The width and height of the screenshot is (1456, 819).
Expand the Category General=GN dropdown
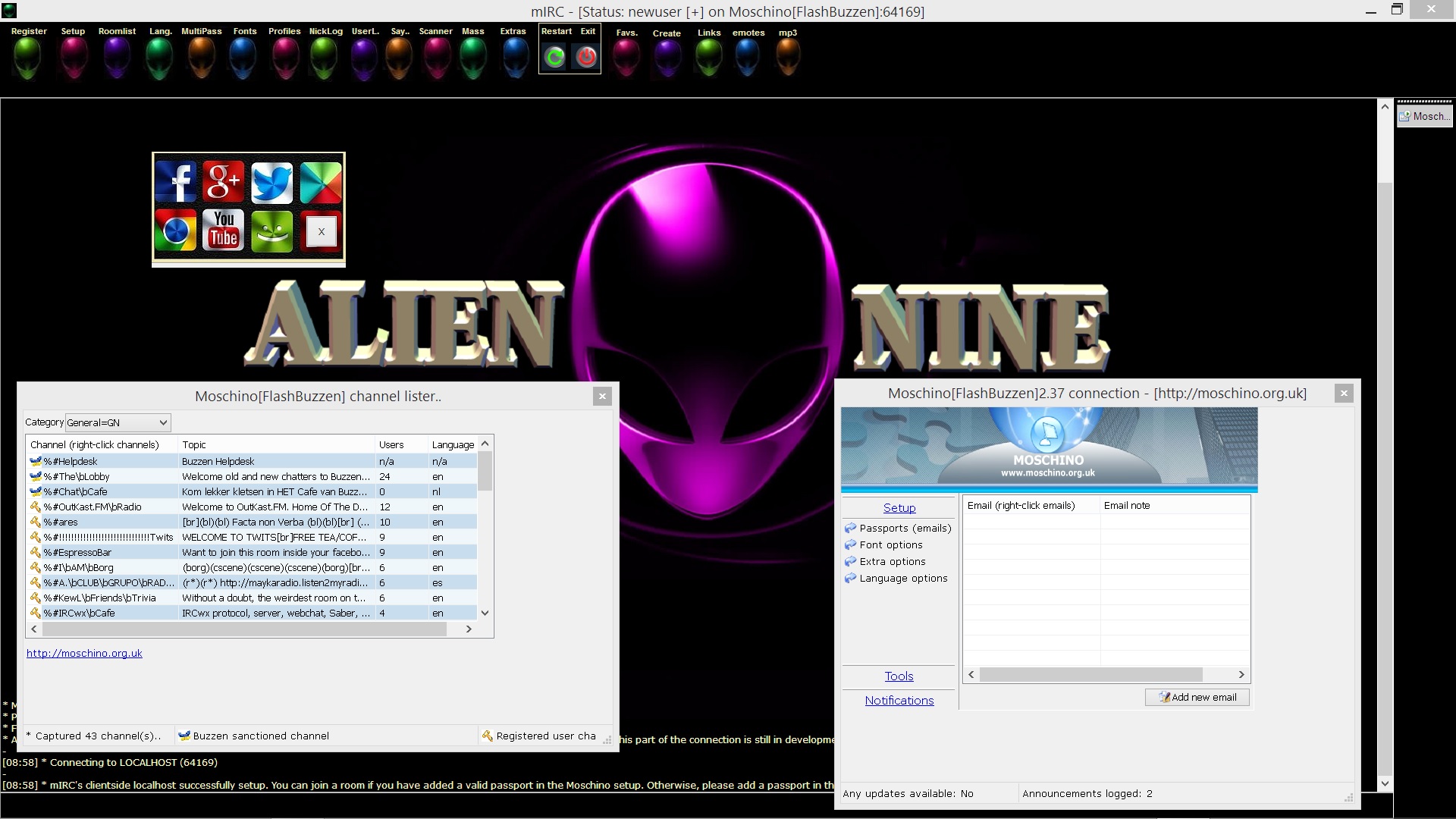[x=118, y=422]
